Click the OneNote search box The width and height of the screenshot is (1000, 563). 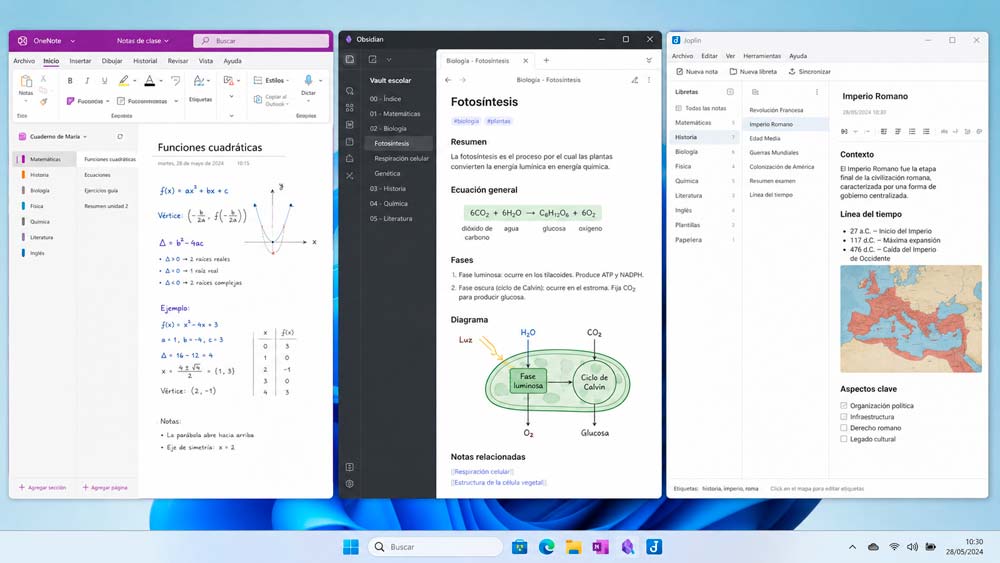tap(261, 41)
